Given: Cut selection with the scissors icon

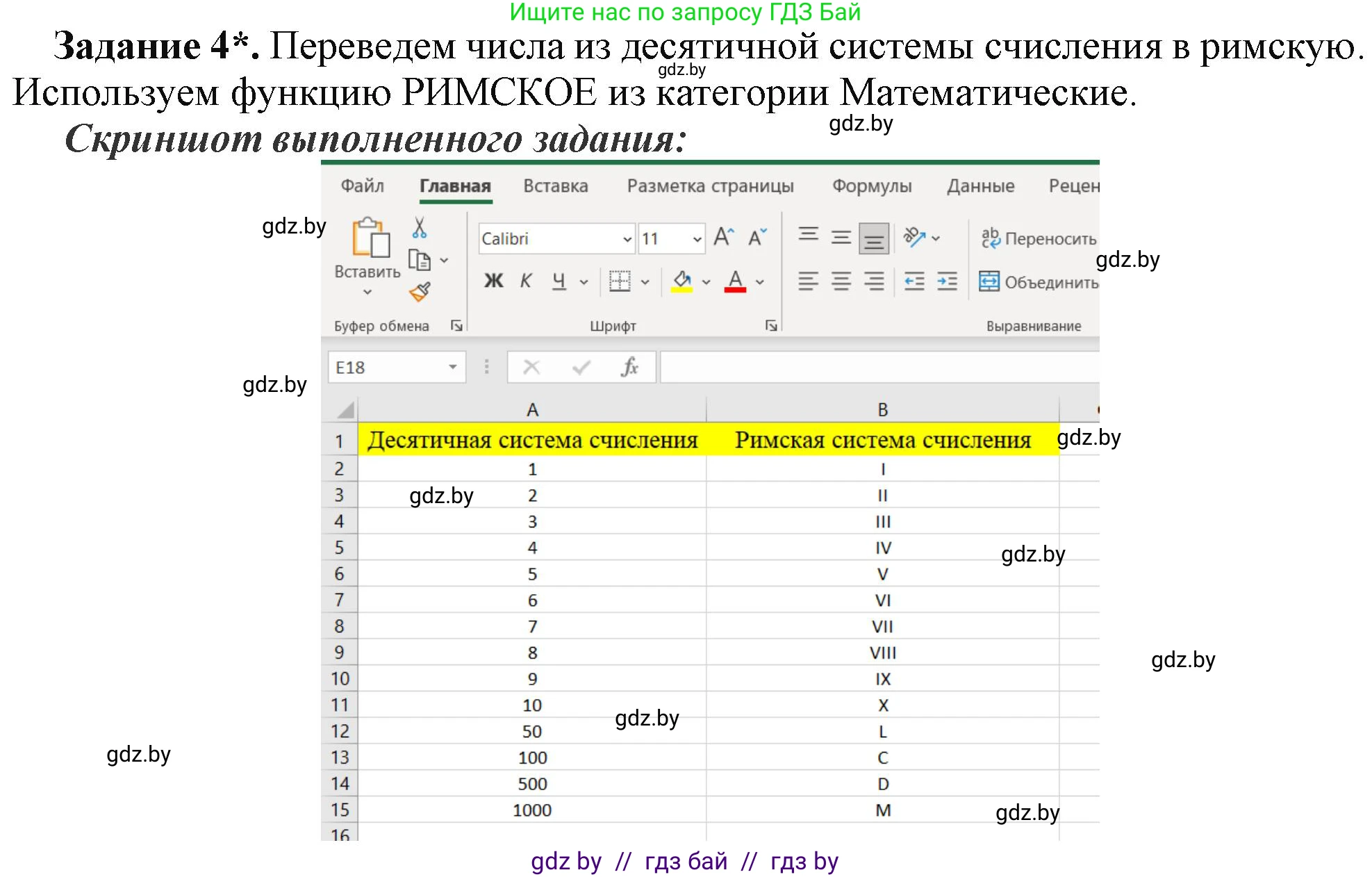Looking at the screenshot, I should click(420, 228).
